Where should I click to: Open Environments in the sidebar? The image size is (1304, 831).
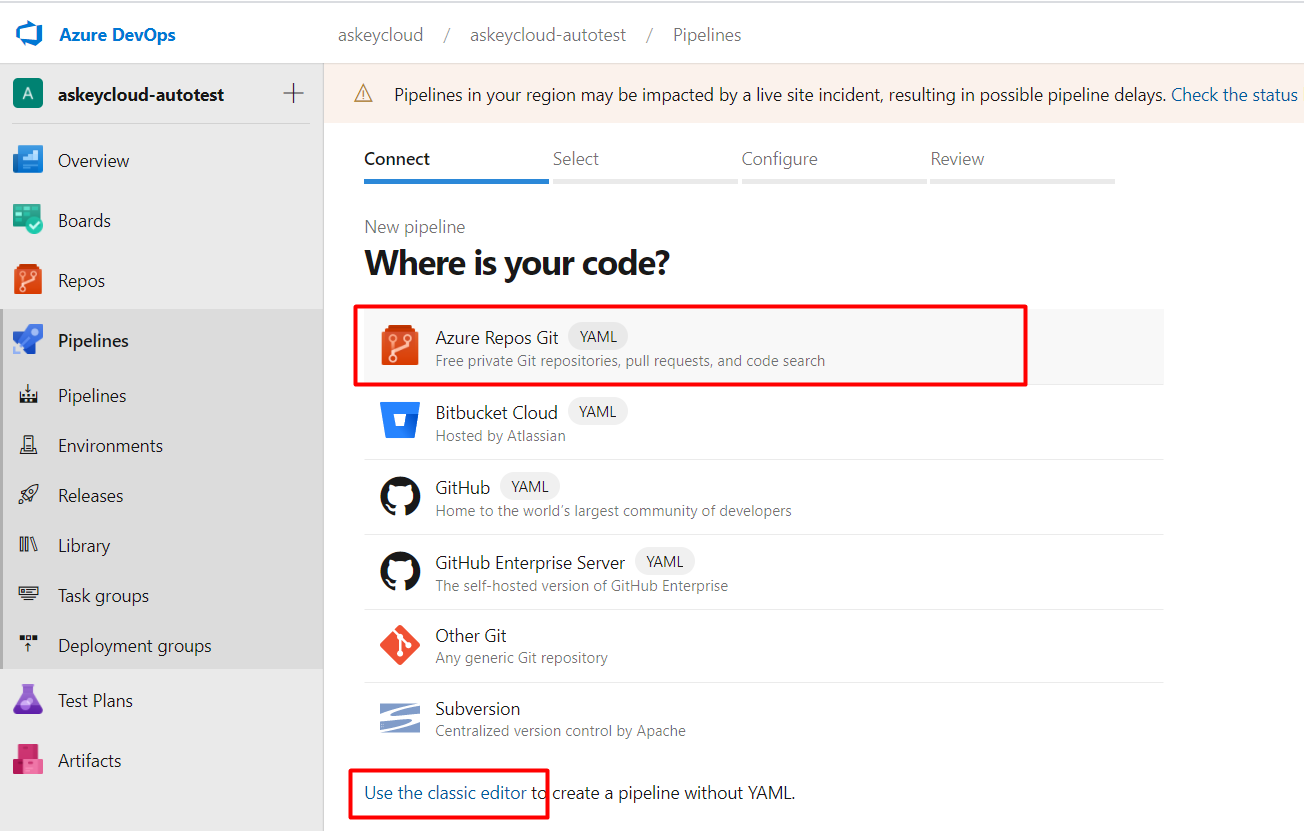[x=162, y=445]
